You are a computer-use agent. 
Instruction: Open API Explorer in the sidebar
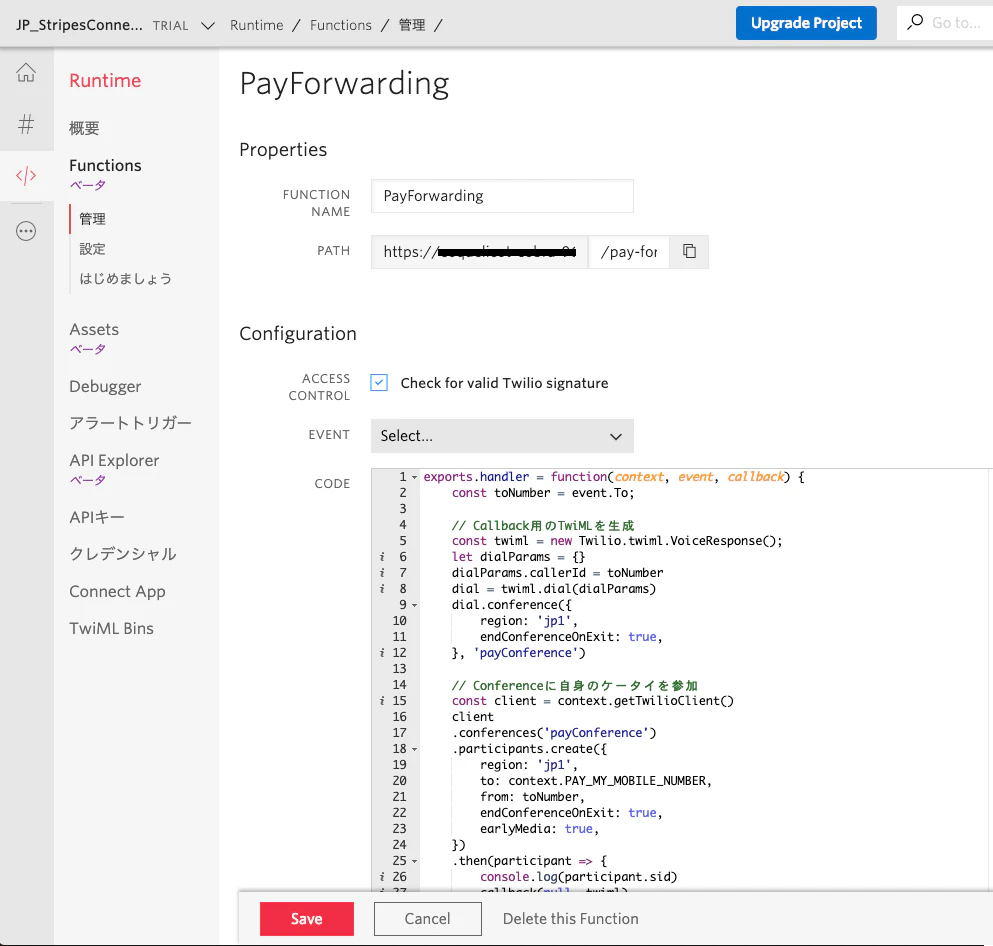click(x=114, y=460)
